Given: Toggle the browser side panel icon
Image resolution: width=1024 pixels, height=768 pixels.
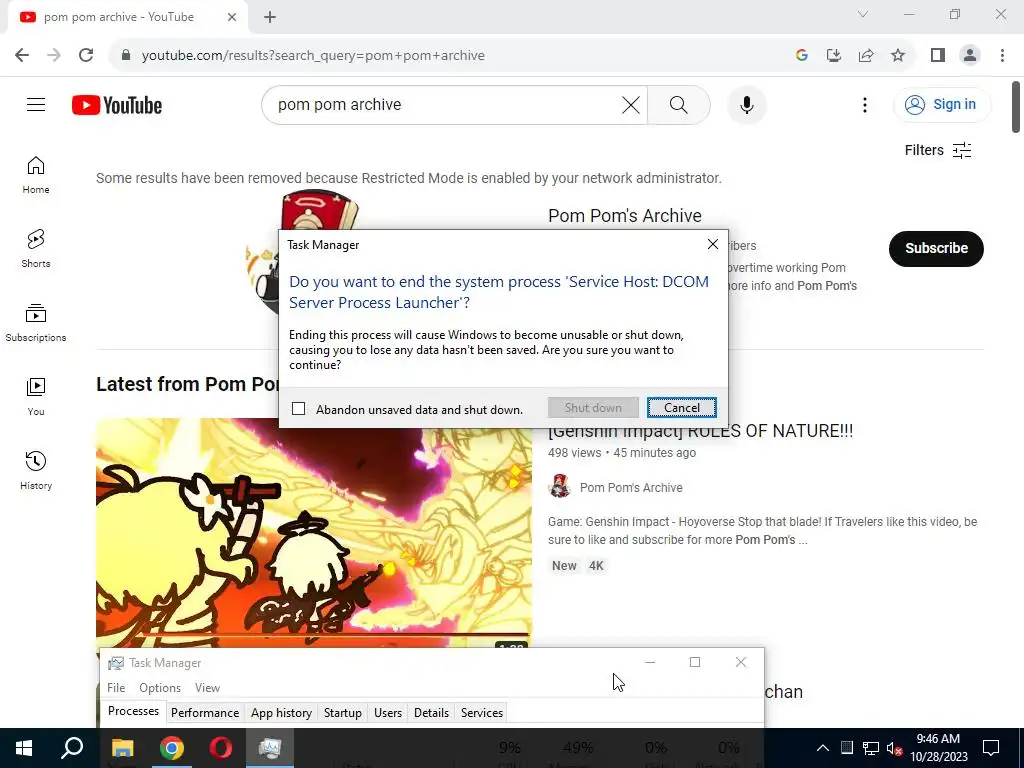Looking at the screenshot, I should click(938, 55).
